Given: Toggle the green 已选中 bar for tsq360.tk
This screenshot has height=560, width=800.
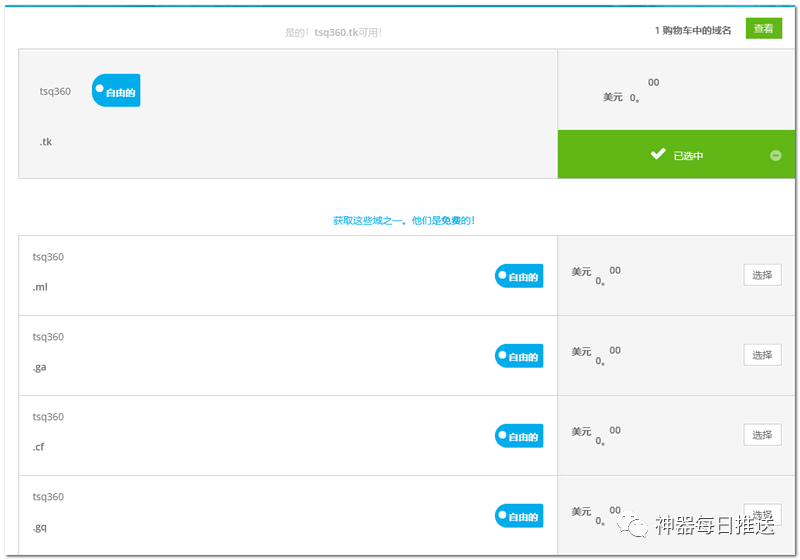Looking at the screenshot, I should tap(676, 155).
